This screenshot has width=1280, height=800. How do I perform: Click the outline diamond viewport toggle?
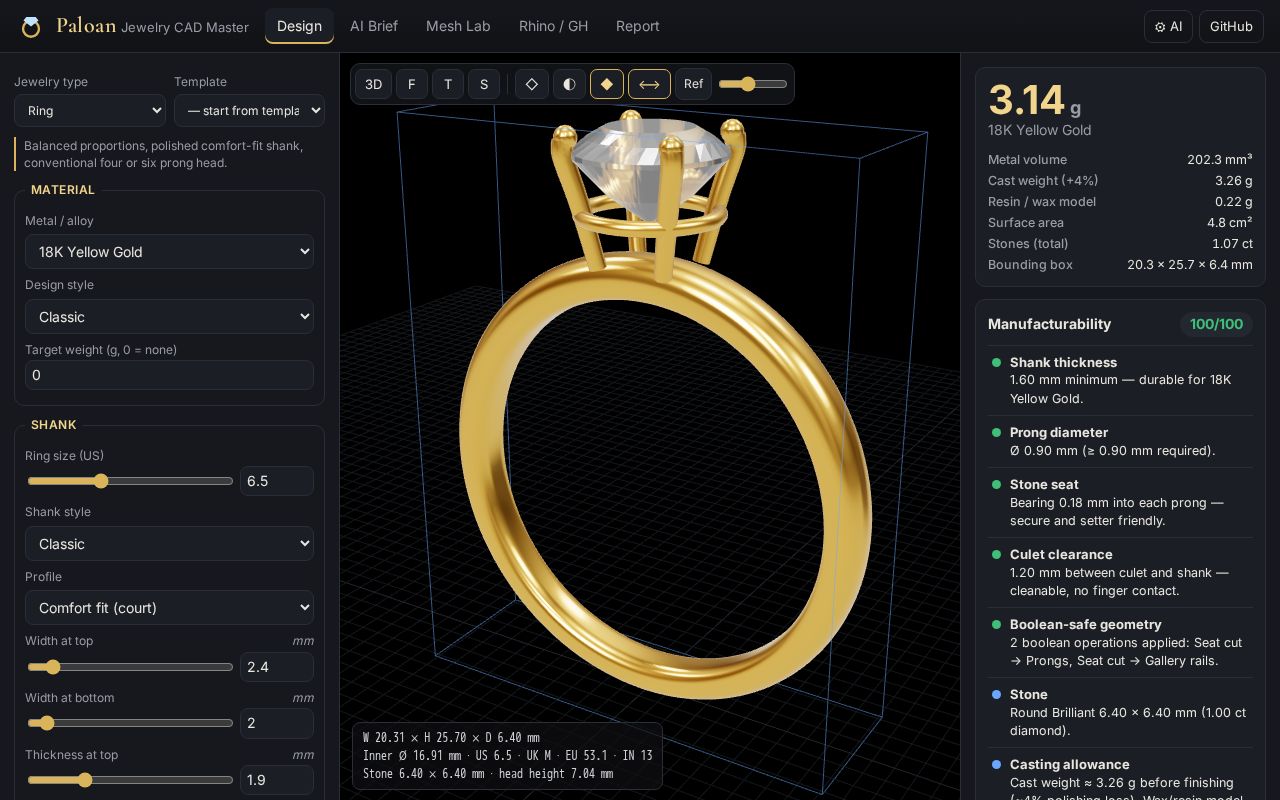[x=532, y=84]
